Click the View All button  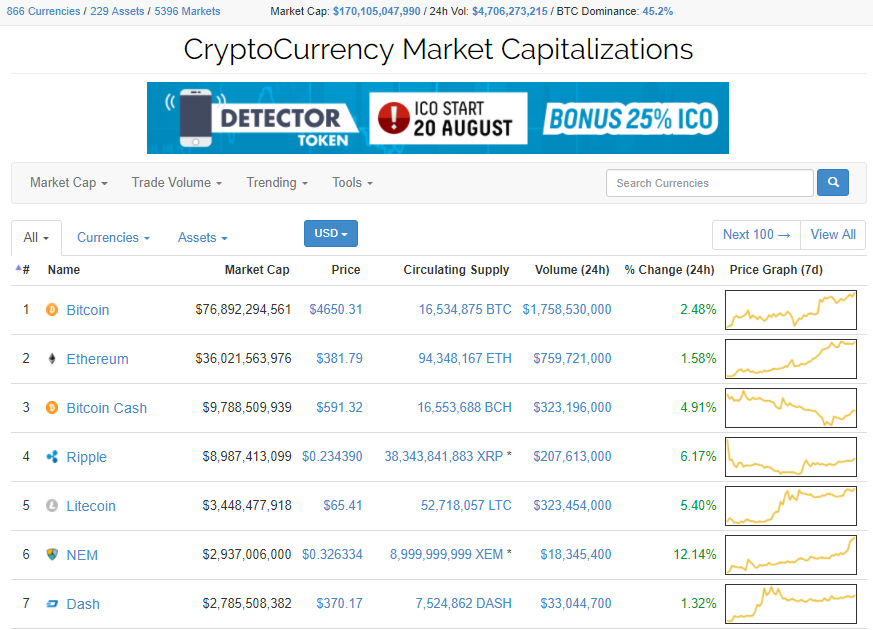click(833, 235)
